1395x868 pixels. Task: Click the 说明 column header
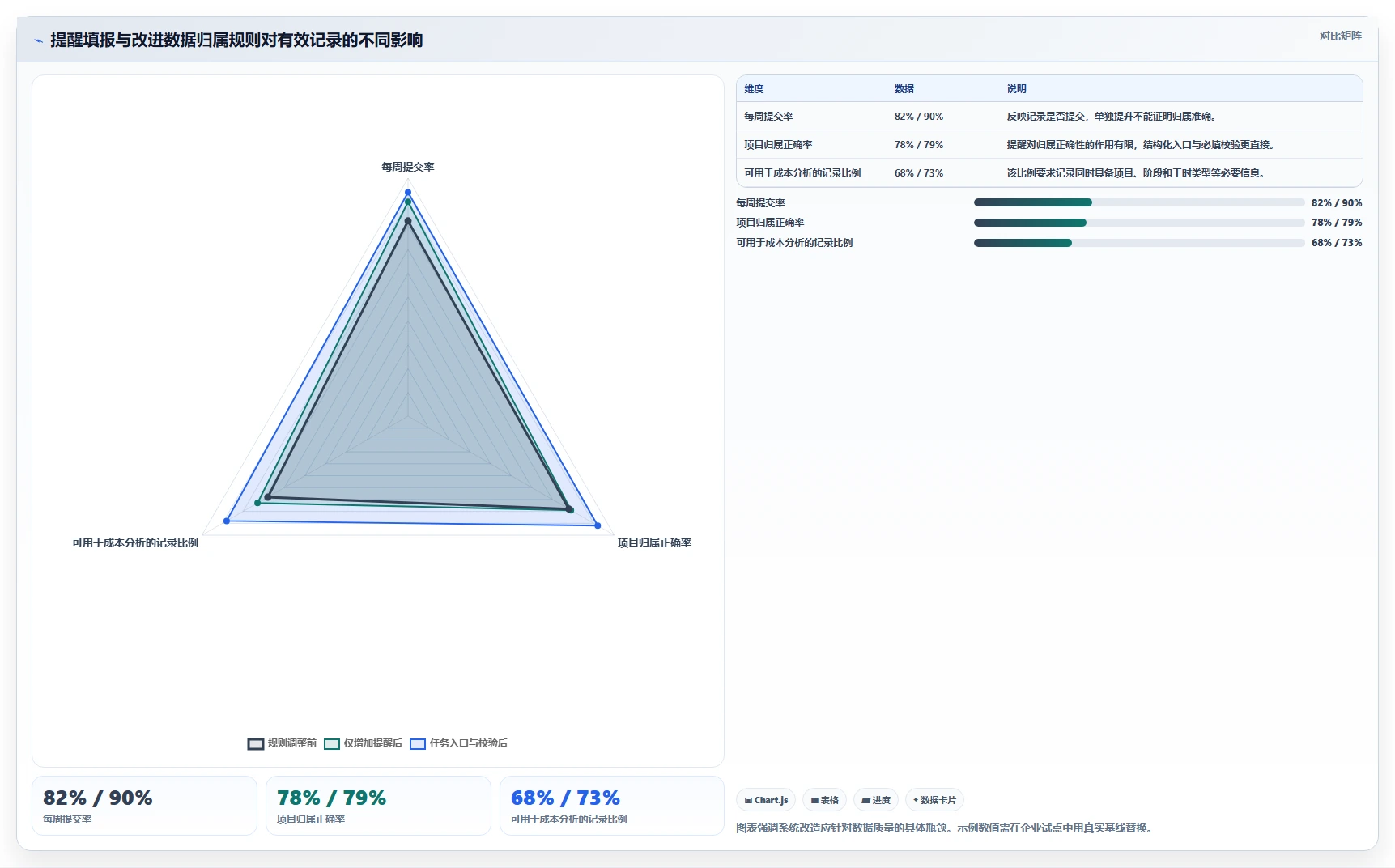[x=1017, y=89]
